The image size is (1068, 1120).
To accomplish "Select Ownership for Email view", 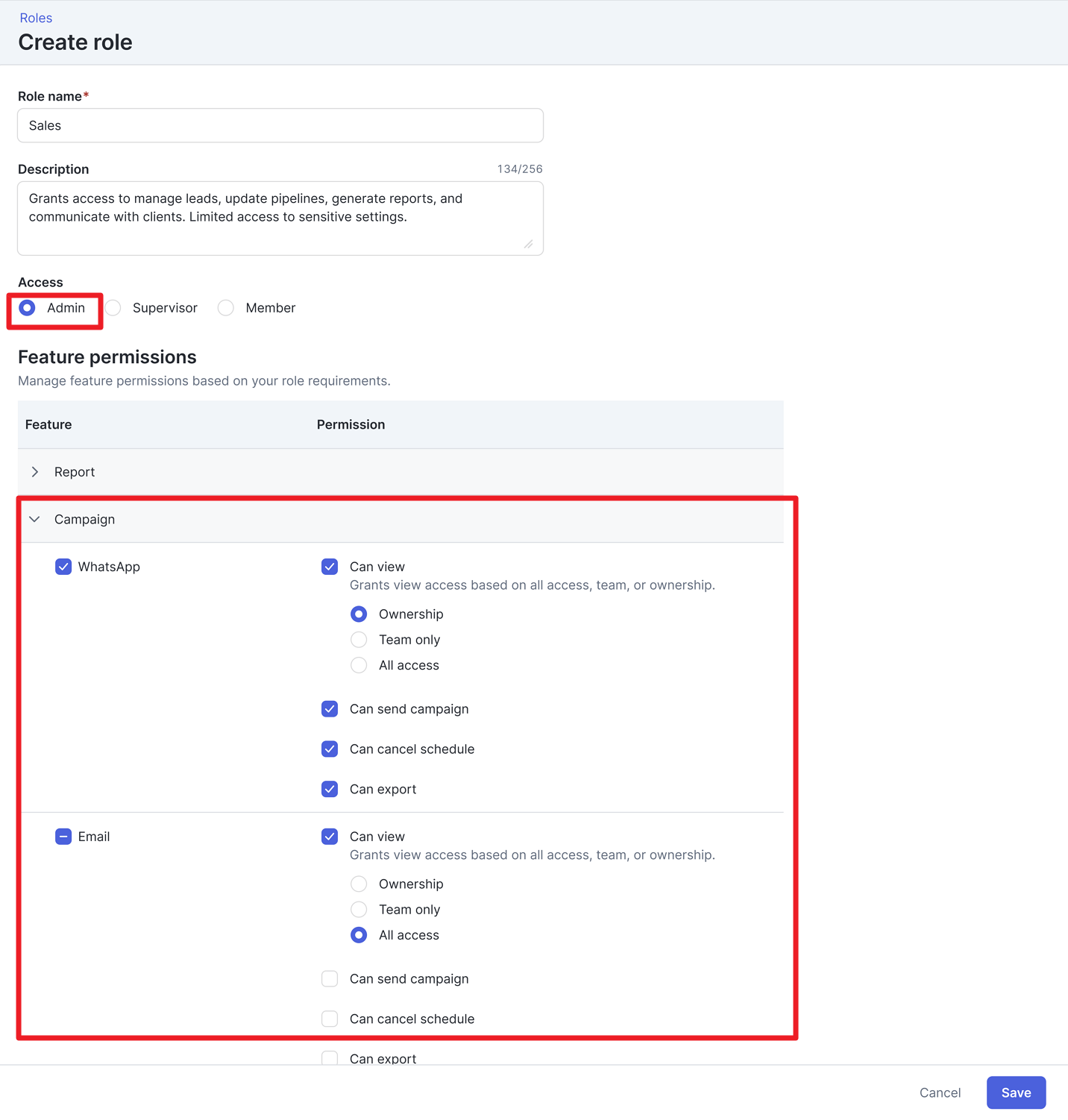I will (x=359, y=884).
